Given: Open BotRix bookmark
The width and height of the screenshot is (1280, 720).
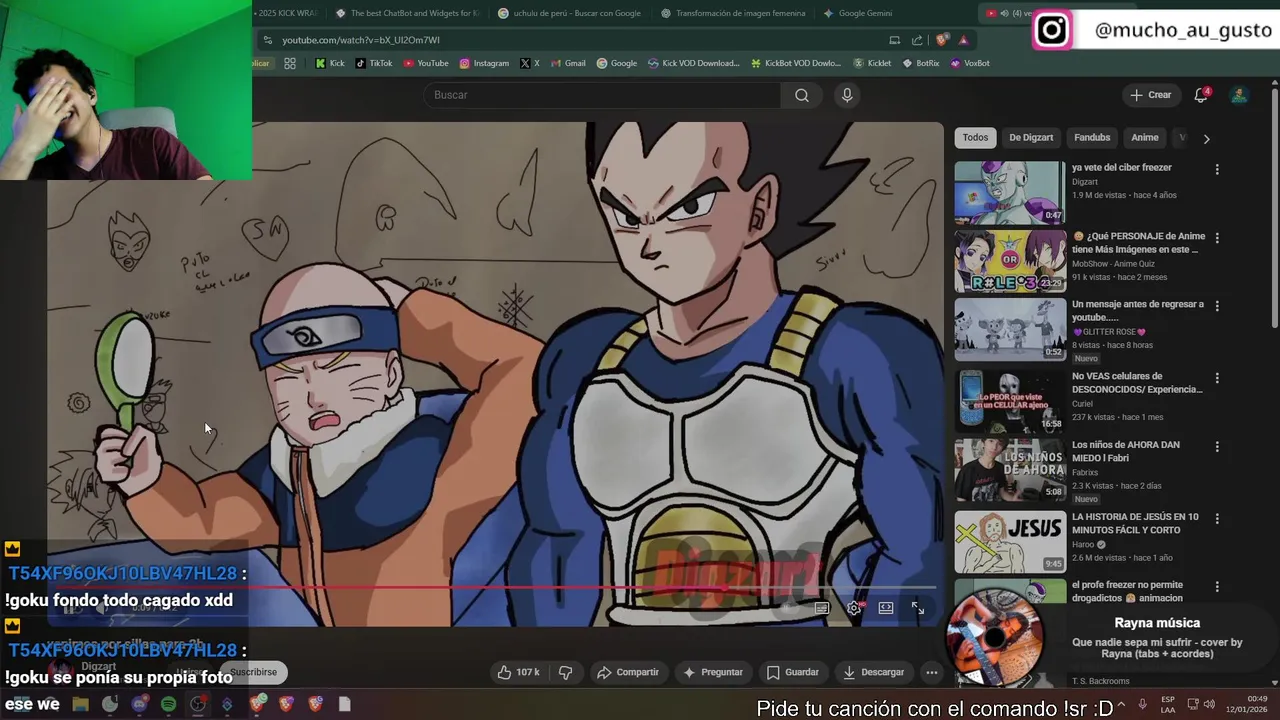Looking at the screenshot, I should [921, 63].
